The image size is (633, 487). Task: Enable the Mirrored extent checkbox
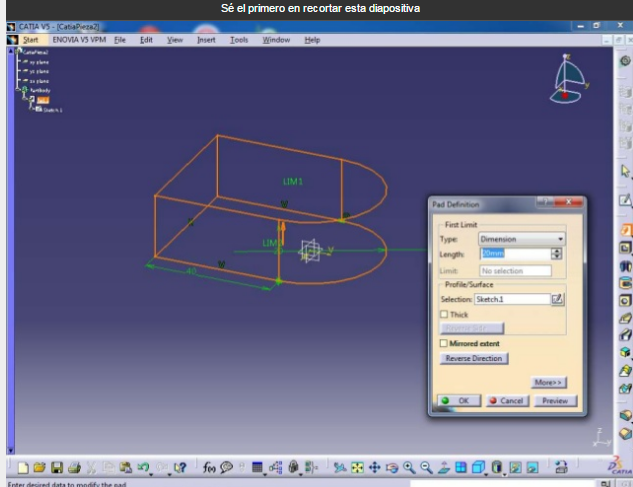(x=444, y=343)
